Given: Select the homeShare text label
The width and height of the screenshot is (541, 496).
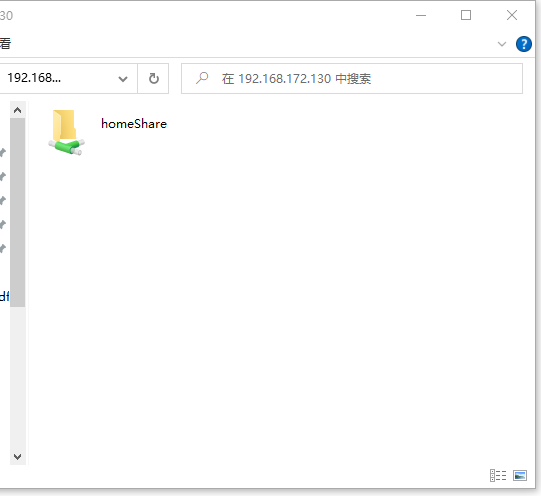Looking at the screenshot, I should pyautogui.click(x=134, y=123).
